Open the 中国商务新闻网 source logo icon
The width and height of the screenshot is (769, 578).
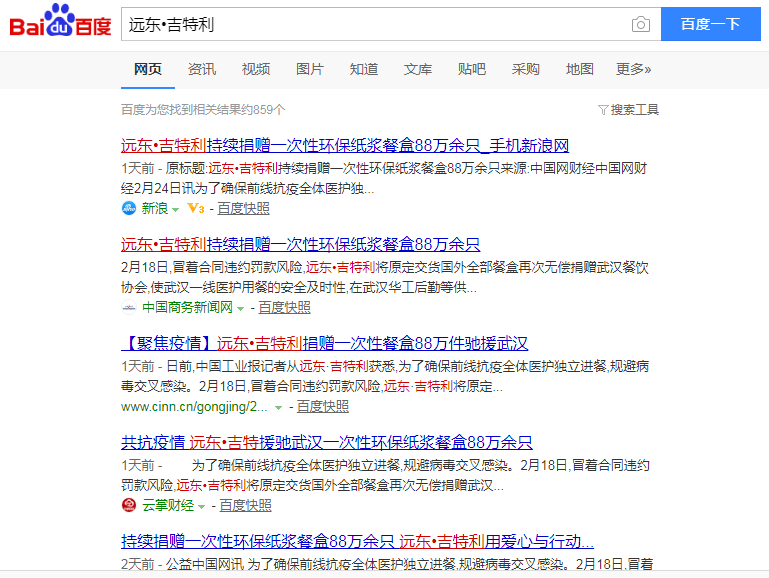pyautogui.click(x=128, y=307)
